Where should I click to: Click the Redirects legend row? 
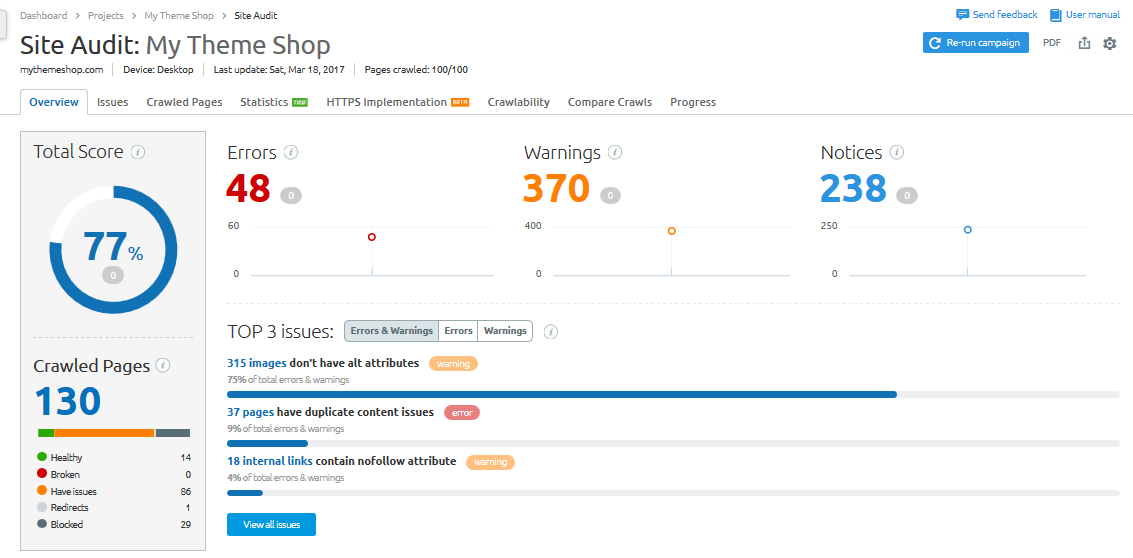pos(113,508)
